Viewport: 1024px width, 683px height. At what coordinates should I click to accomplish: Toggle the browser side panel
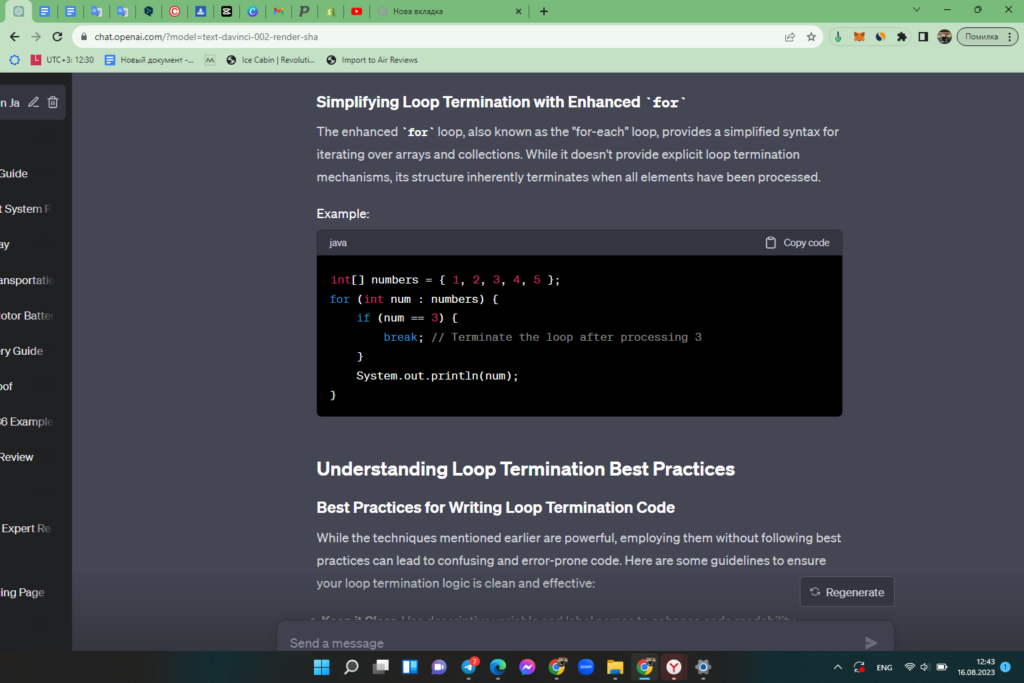[x=923, y=37]
